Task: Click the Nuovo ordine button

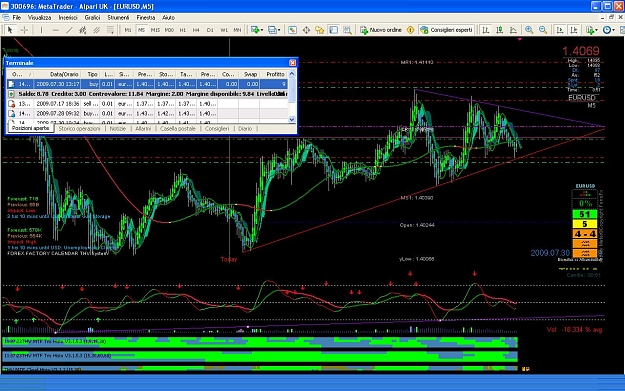Action: tap(381, 30)
